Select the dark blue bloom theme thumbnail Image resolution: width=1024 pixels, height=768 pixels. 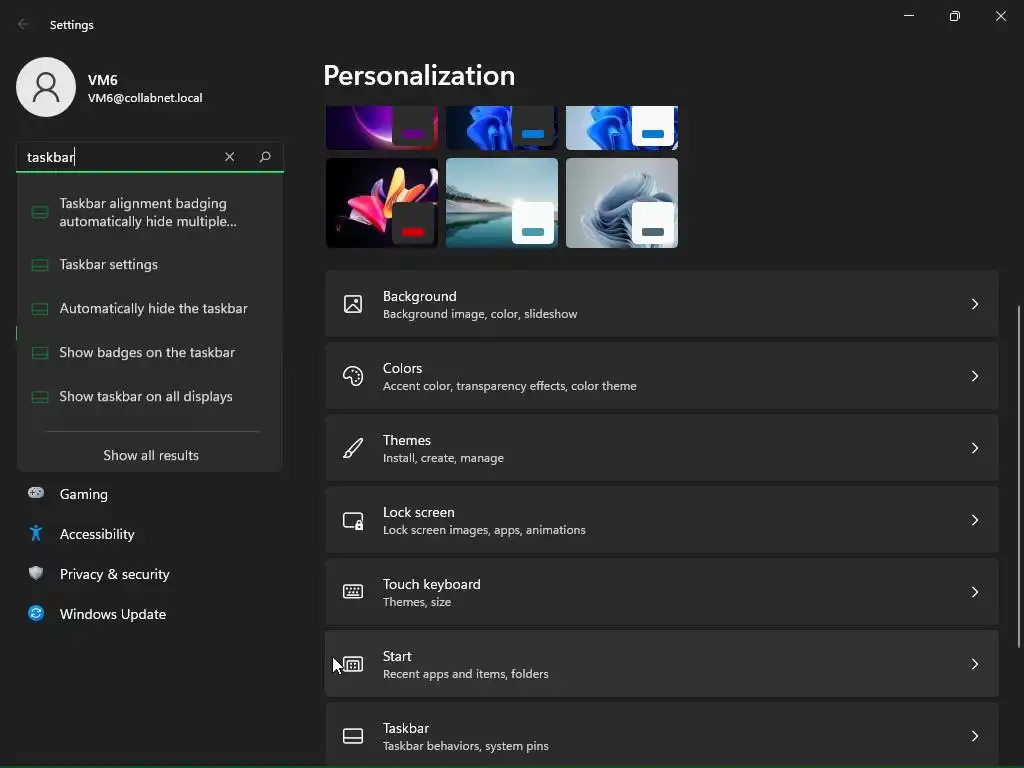tap(502, 128)
